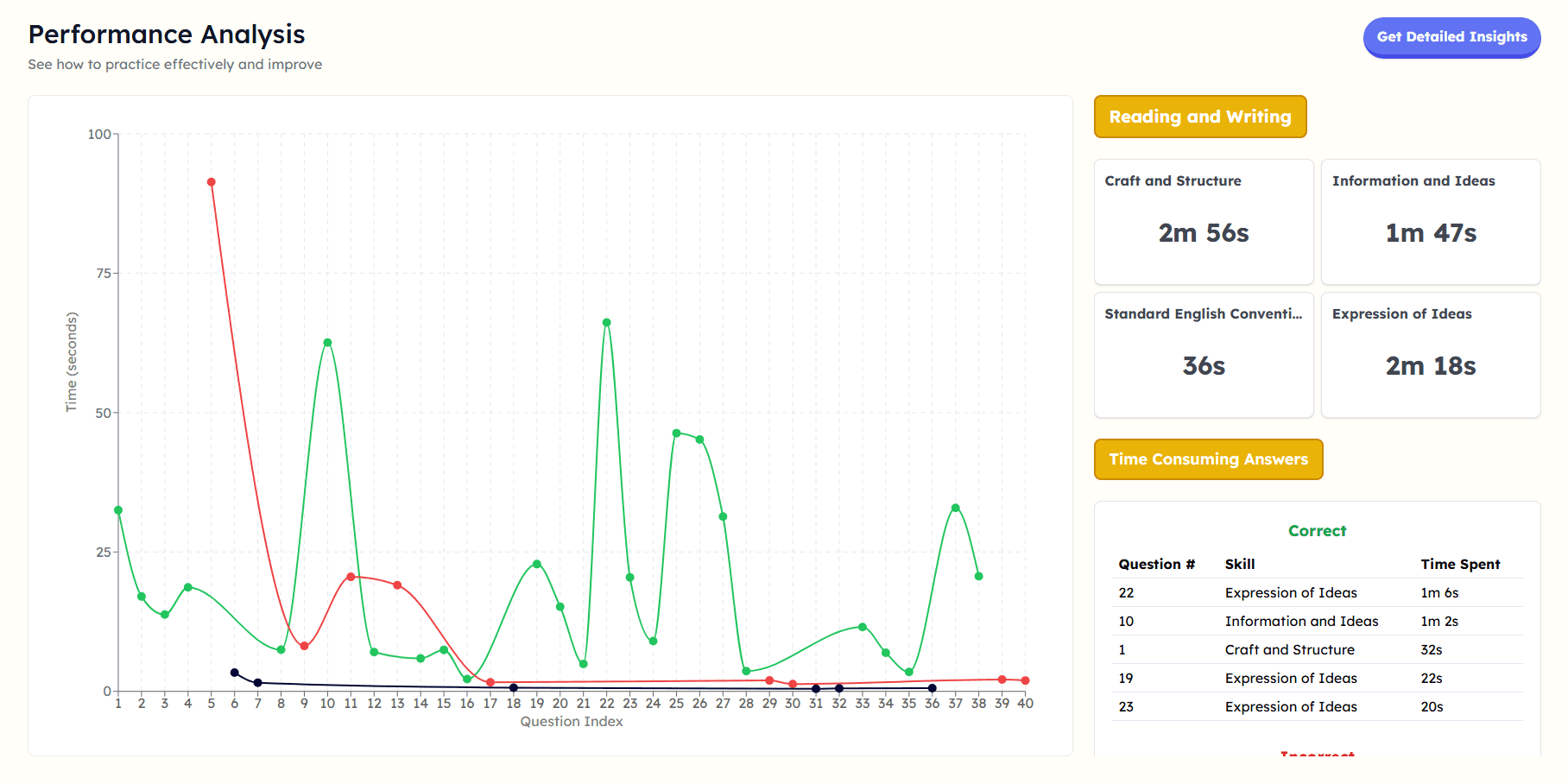This screenshot has height=784, width=1568.
Task: Click the green point at question 37
Action: coord(955,508)
